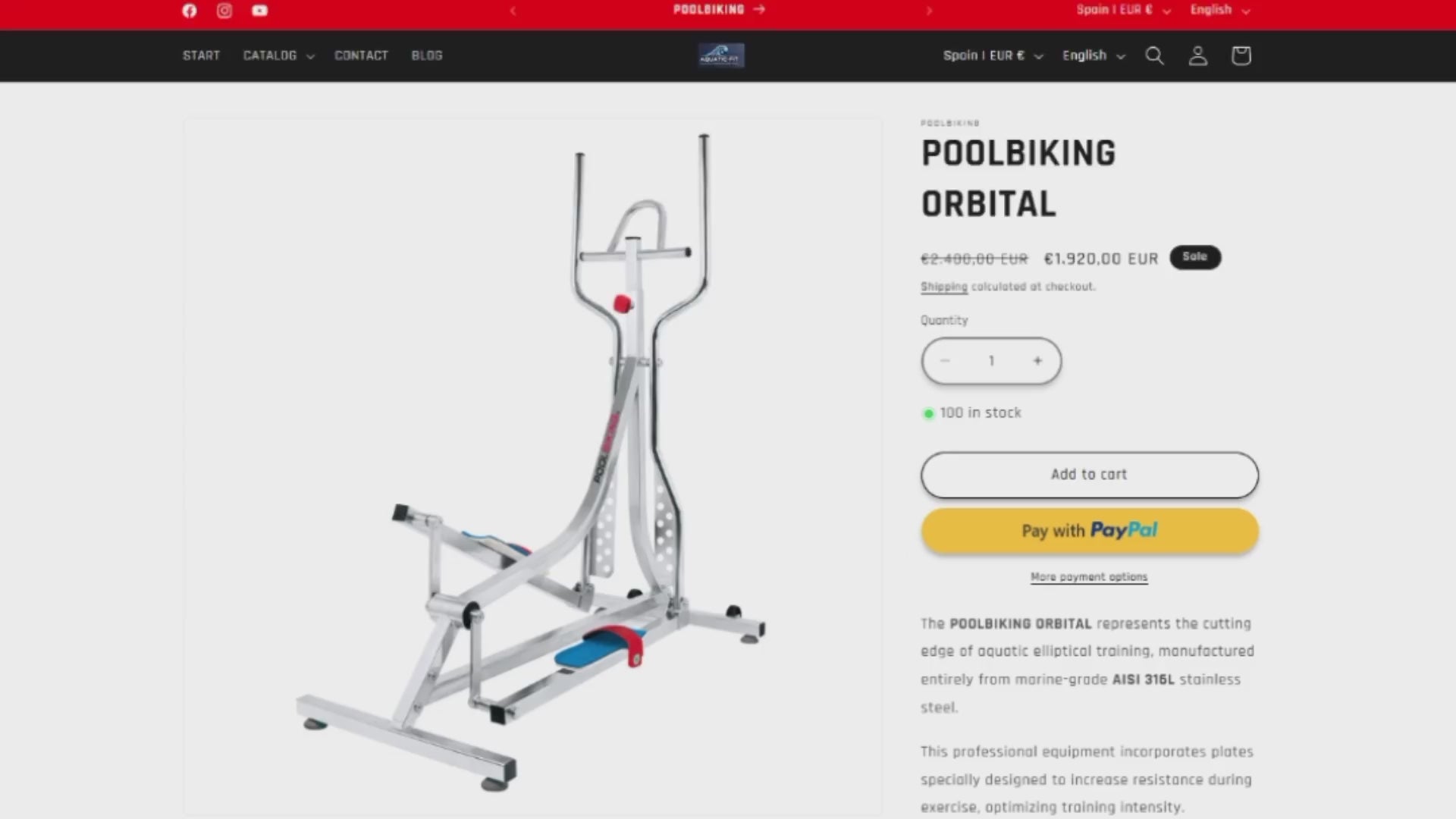Add the Poolbiking Orbital to cart
The width and height of the screenshot is (1456, 819).
[1090, 475]
